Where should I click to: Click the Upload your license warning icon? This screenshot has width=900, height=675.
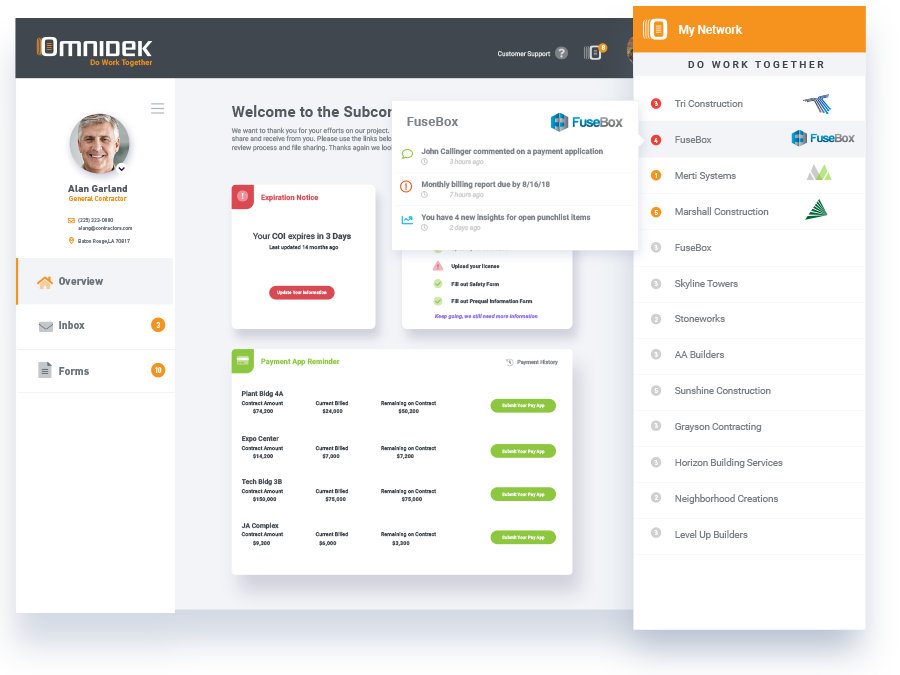pyautogui.click(x=438, y=266)
